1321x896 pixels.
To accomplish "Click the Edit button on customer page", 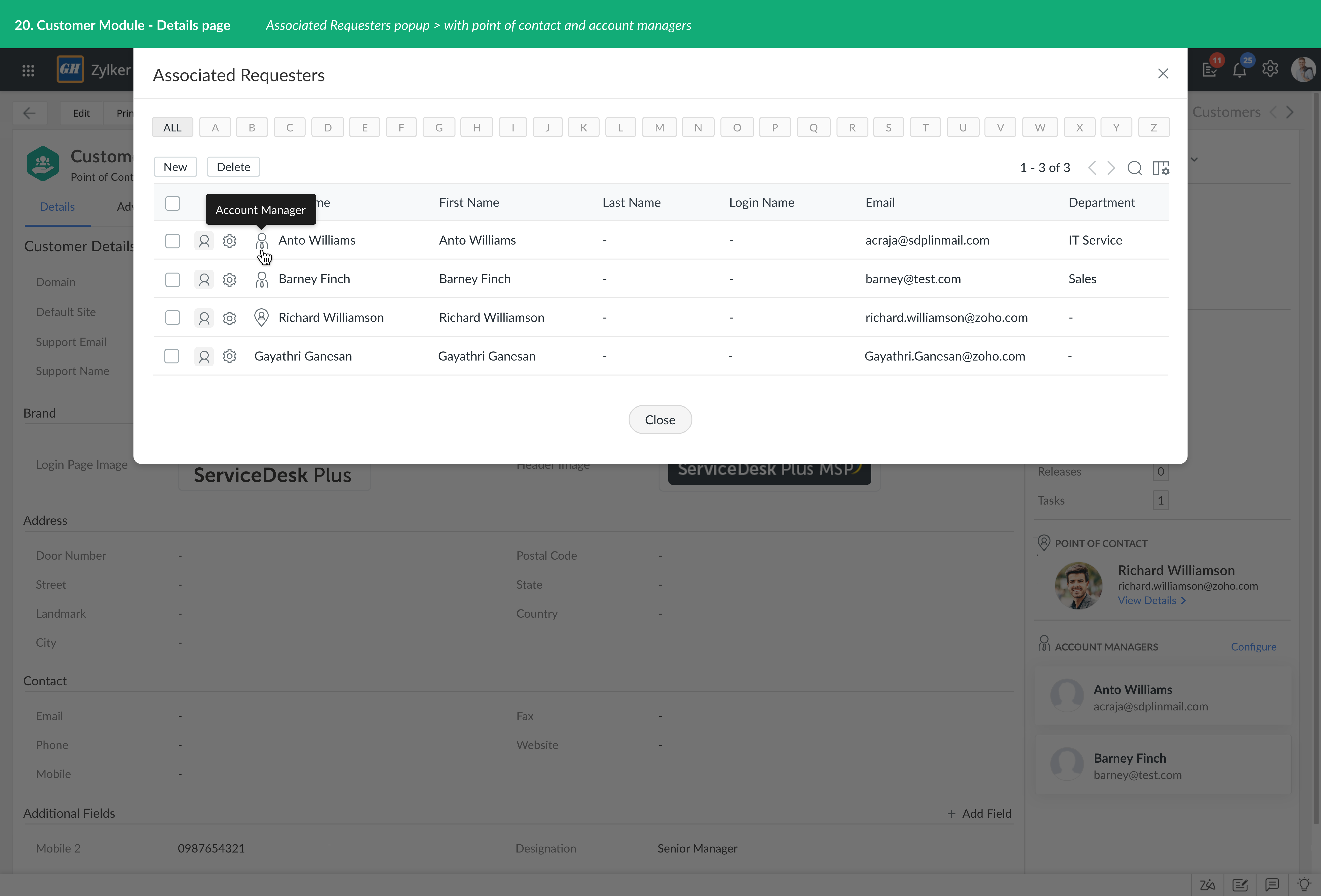I will (x=81, y=113).
